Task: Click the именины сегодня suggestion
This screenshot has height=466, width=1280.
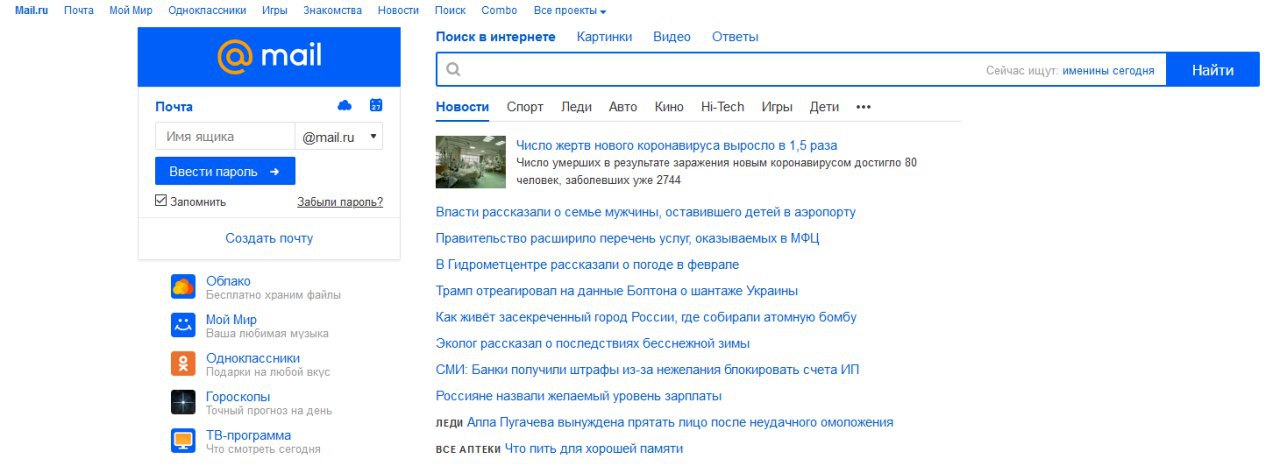Action: [1108, 71]
